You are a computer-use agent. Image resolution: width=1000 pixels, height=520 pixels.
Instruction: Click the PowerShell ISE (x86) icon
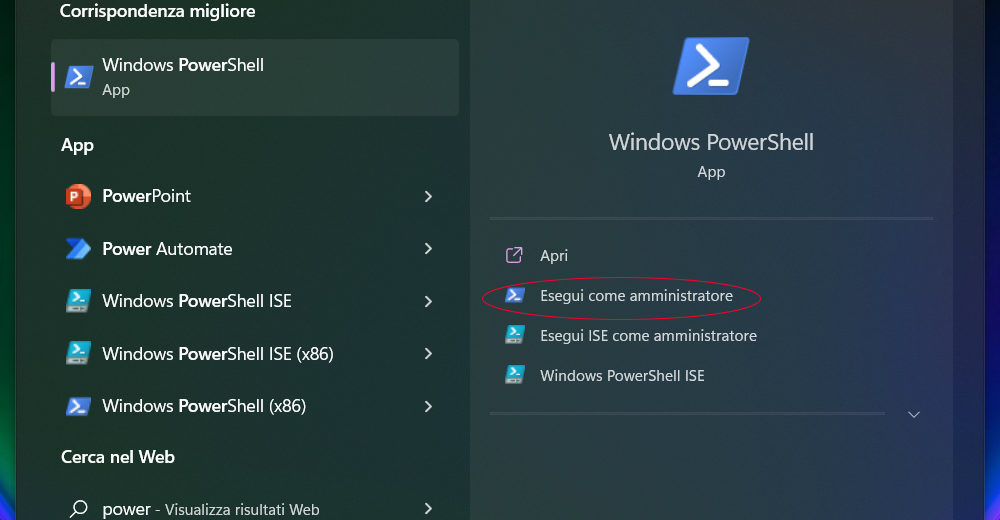pyautogui.click(x=78, y=353)
